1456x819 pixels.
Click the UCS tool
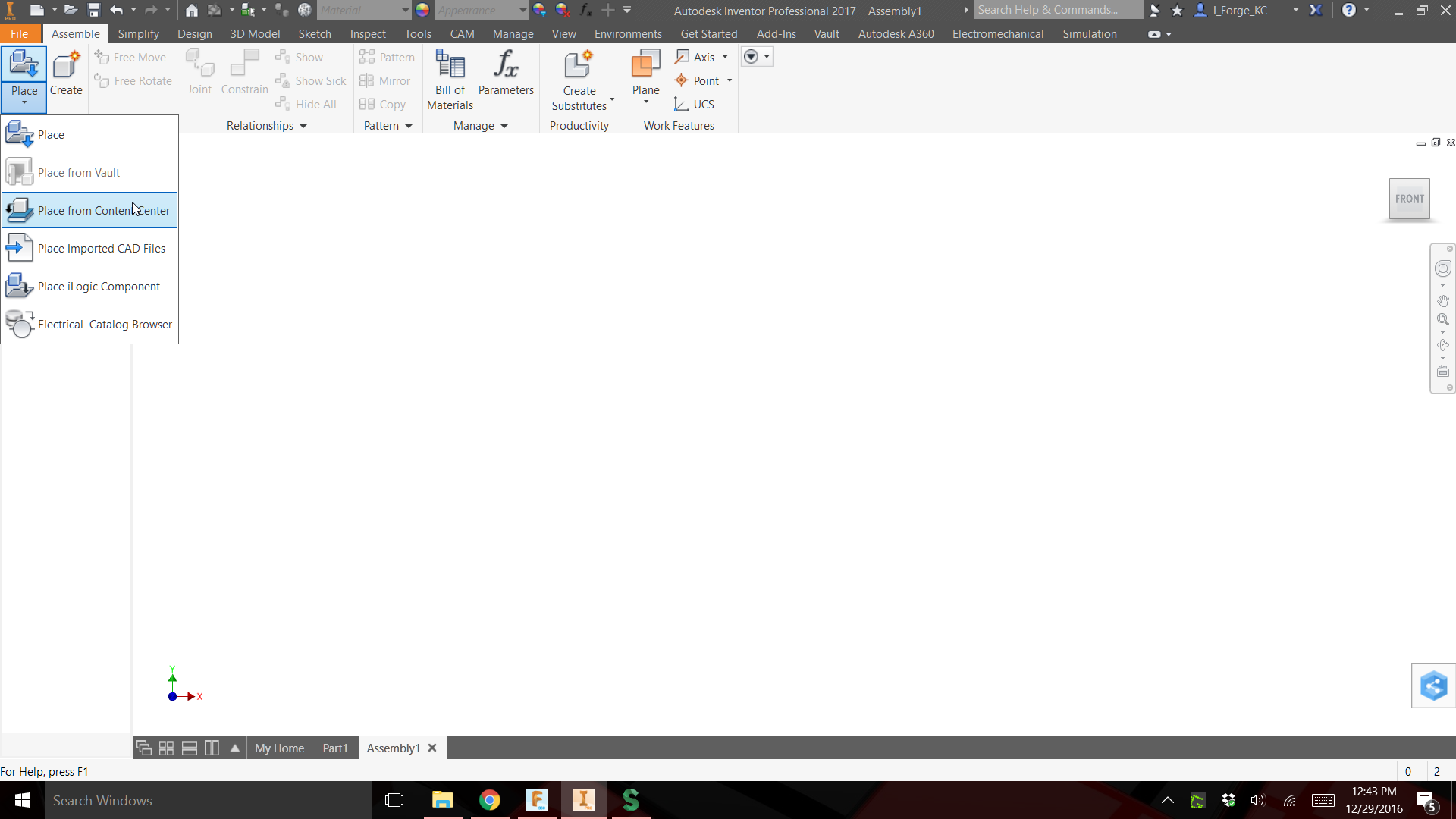click(x=695, y=104)
